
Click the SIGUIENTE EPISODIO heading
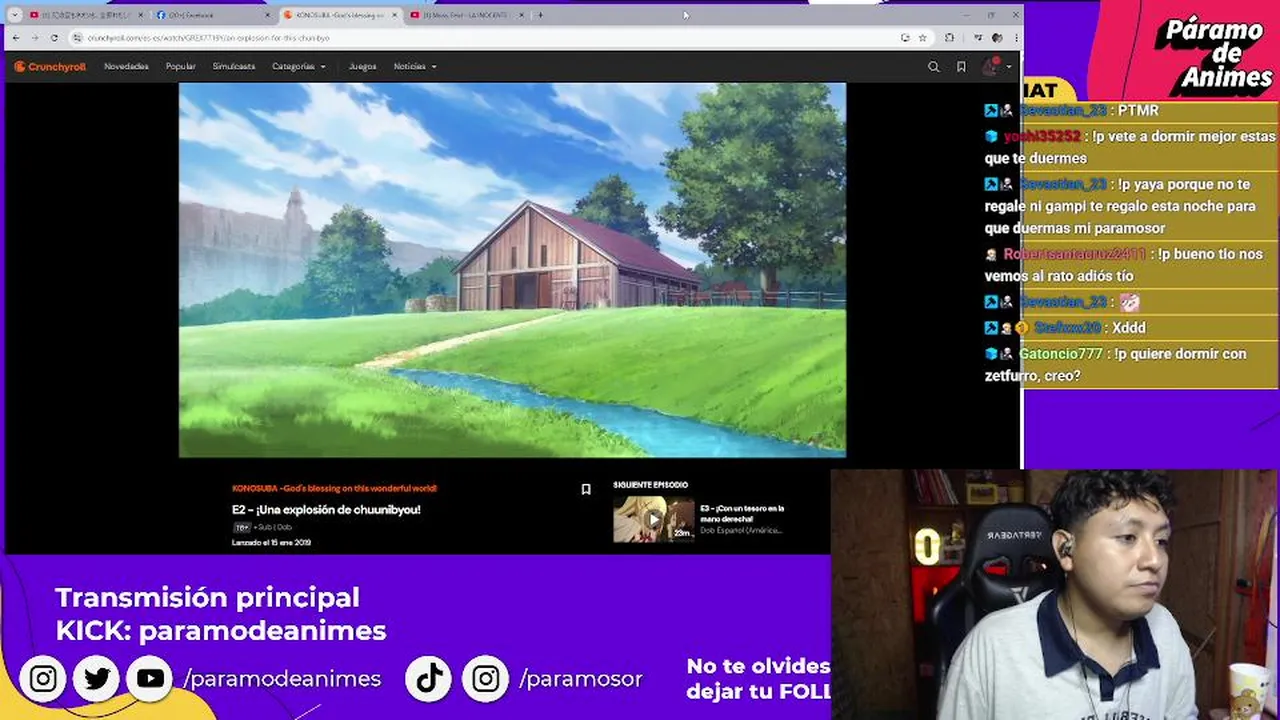650,485
